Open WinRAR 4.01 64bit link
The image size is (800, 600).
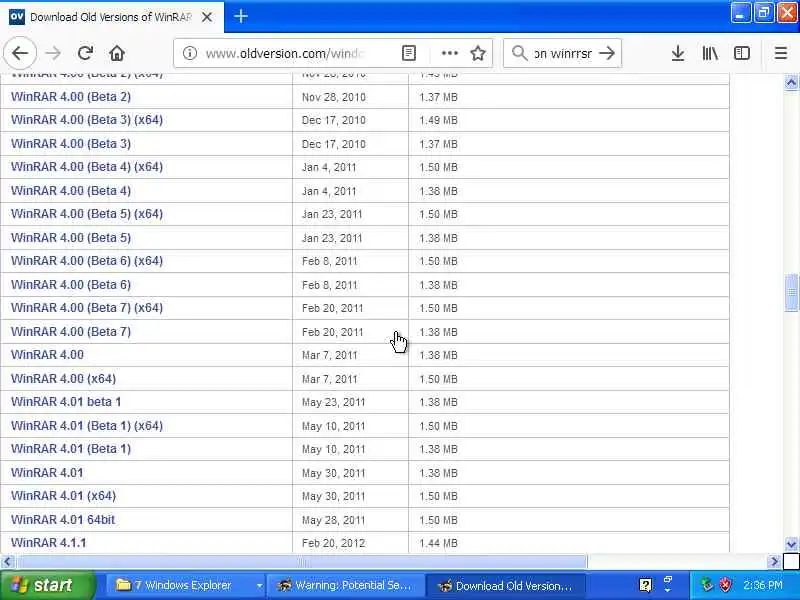point(63,519)
